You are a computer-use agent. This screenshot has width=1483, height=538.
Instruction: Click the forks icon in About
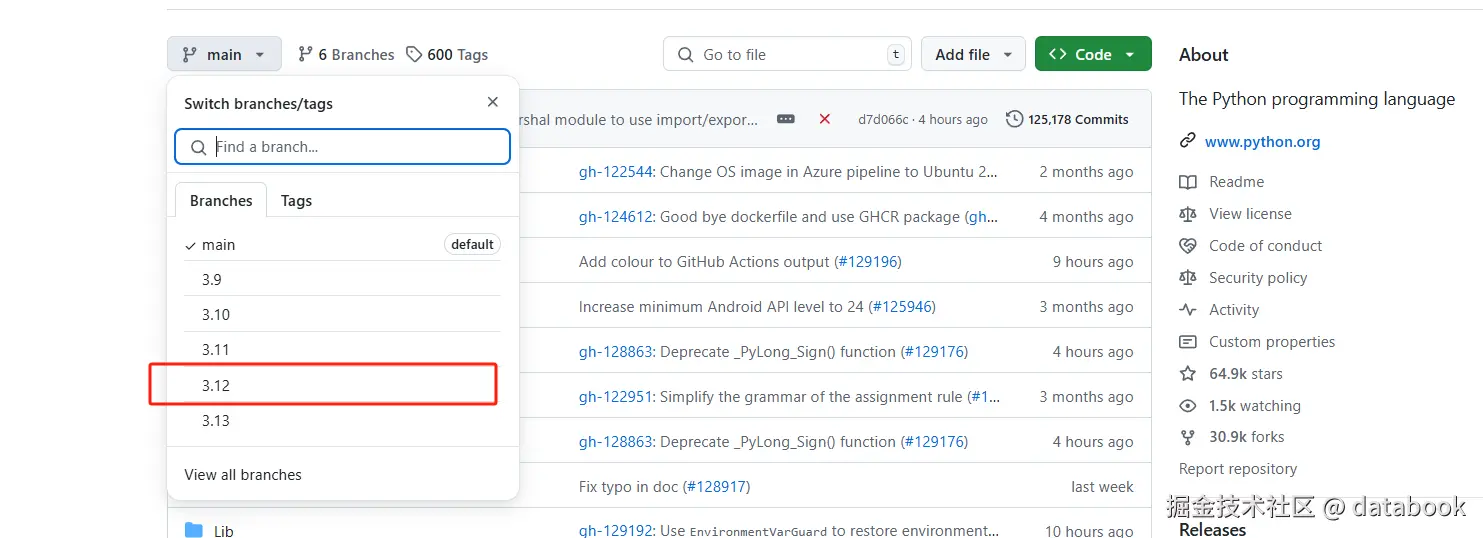pyautogui.click(x=1188, y=437)
